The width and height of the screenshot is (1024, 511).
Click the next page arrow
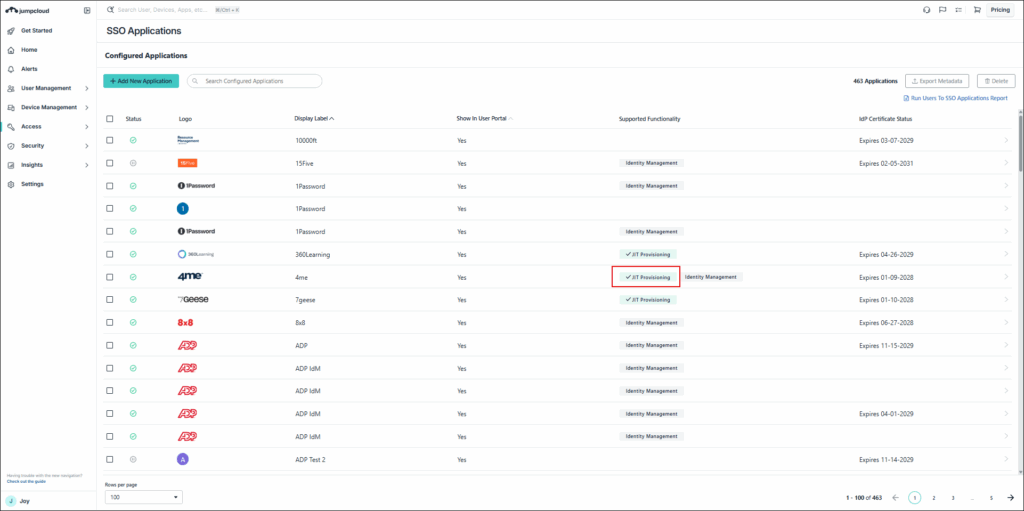[x=1010, y=498]
